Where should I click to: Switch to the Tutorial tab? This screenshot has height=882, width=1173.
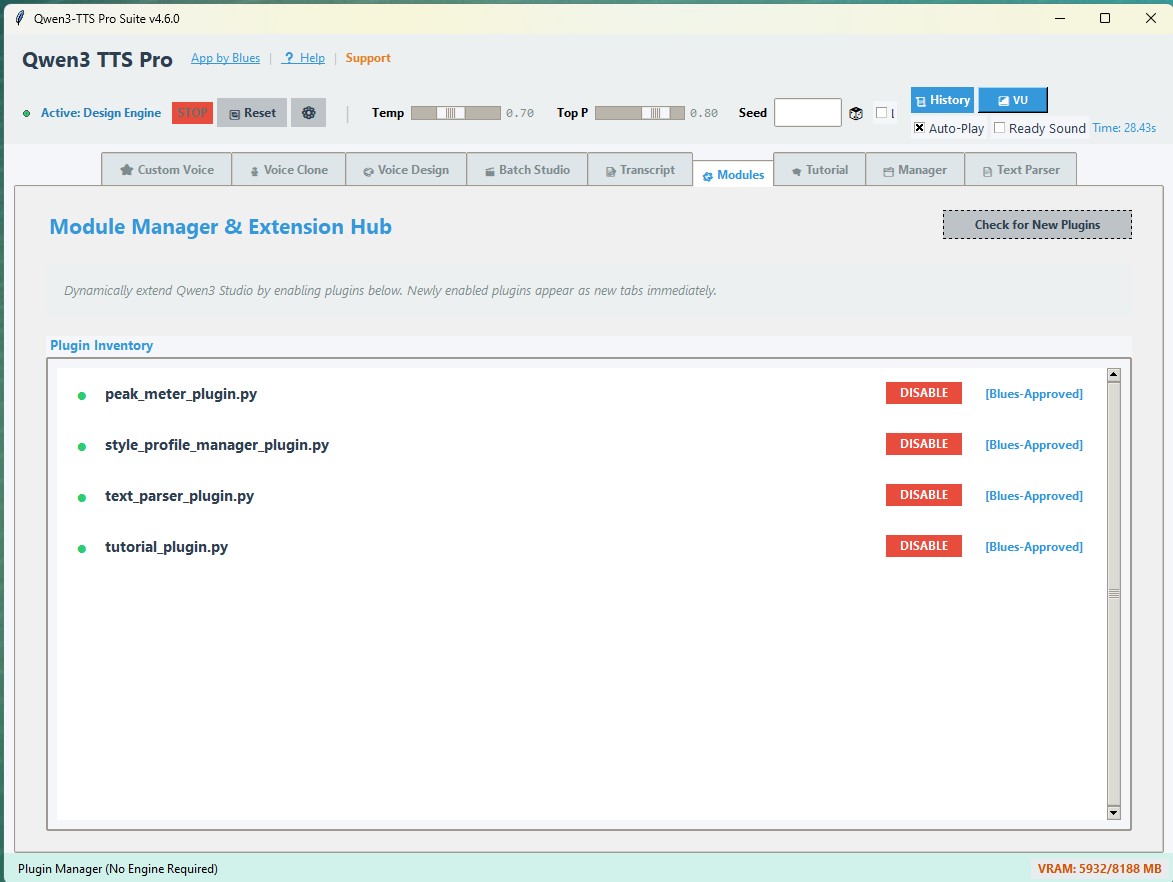pos(819,169)
